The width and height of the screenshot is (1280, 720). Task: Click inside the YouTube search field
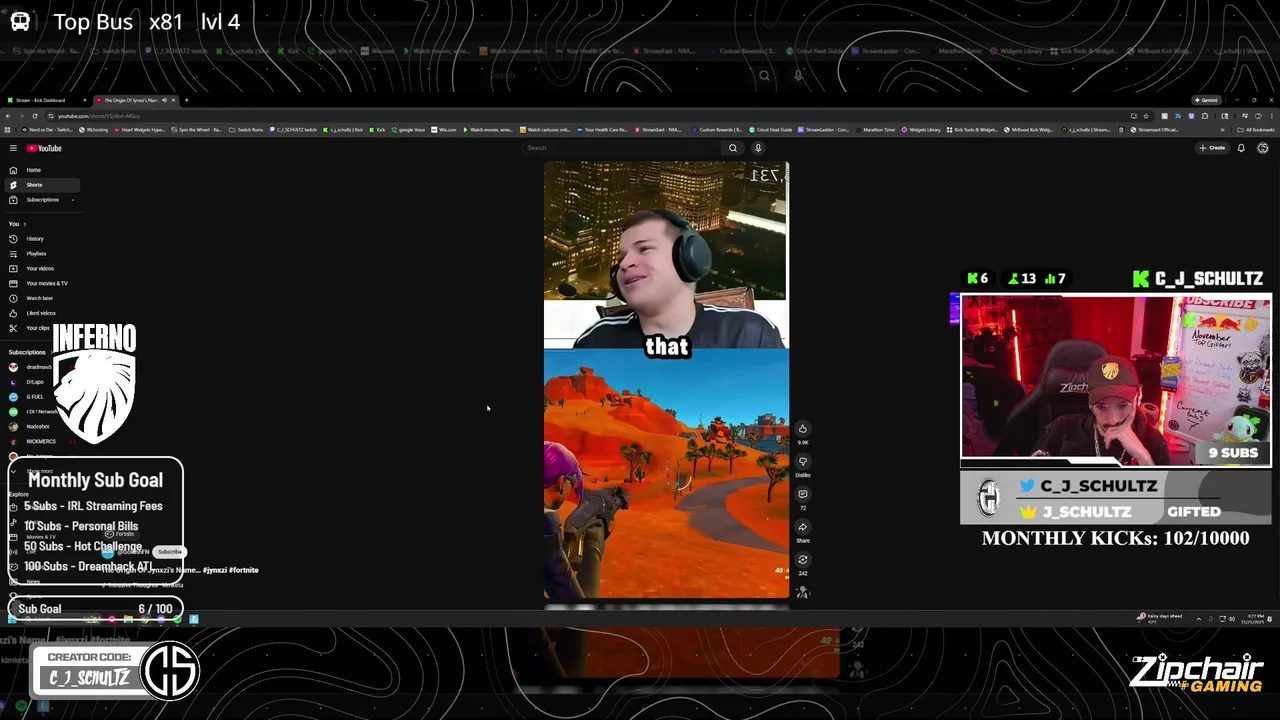pos(620,148)
